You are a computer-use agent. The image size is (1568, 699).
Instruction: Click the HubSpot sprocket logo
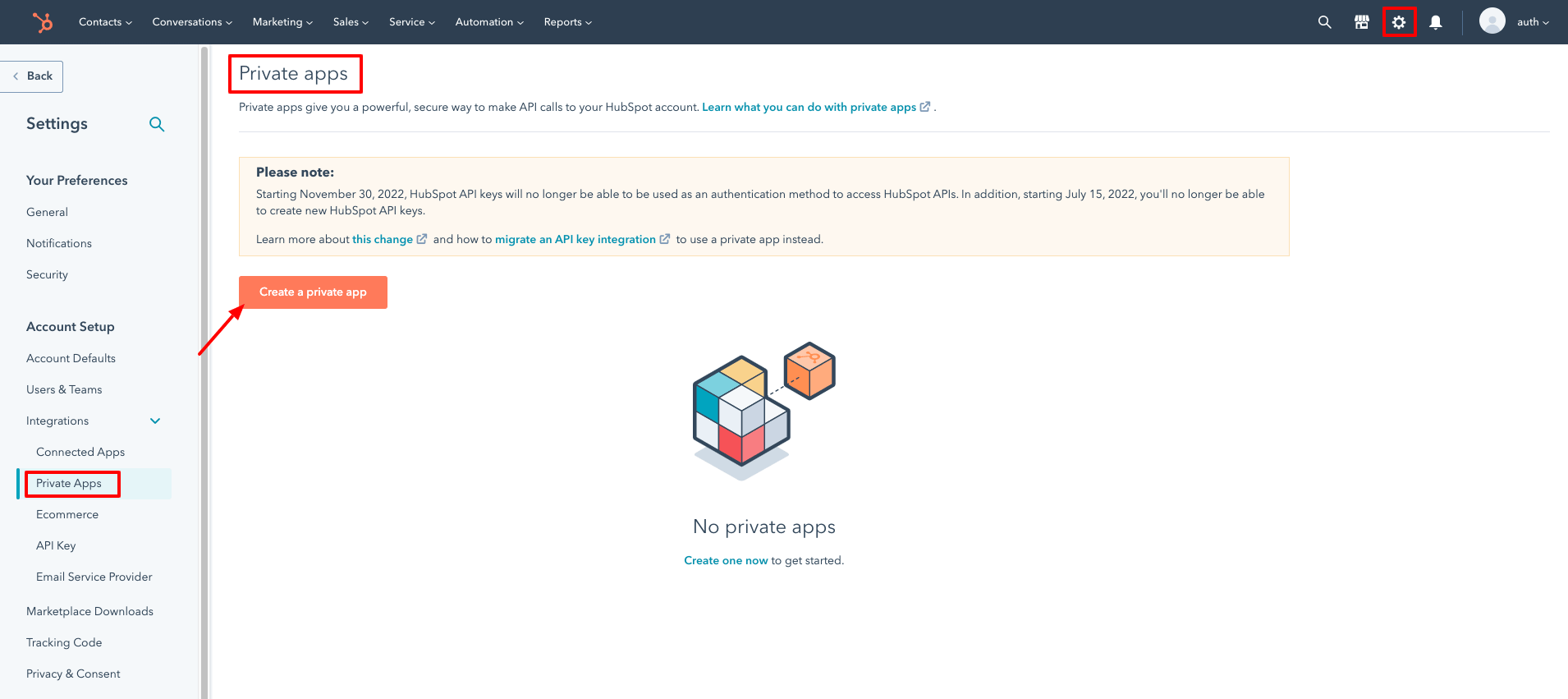tap(43, 22)
